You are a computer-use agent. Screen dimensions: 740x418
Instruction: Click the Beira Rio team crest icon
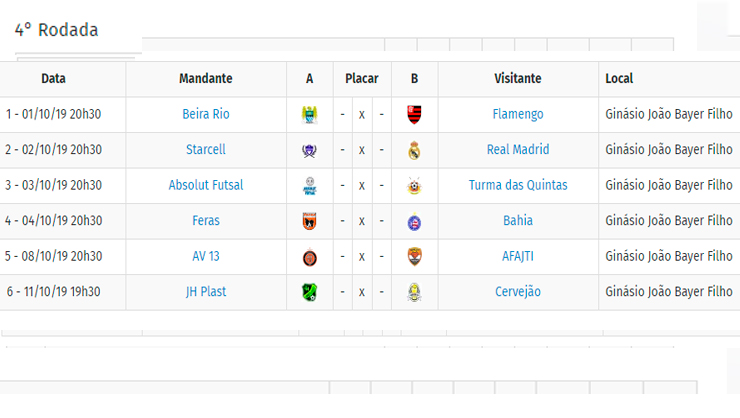click(310, 115)
